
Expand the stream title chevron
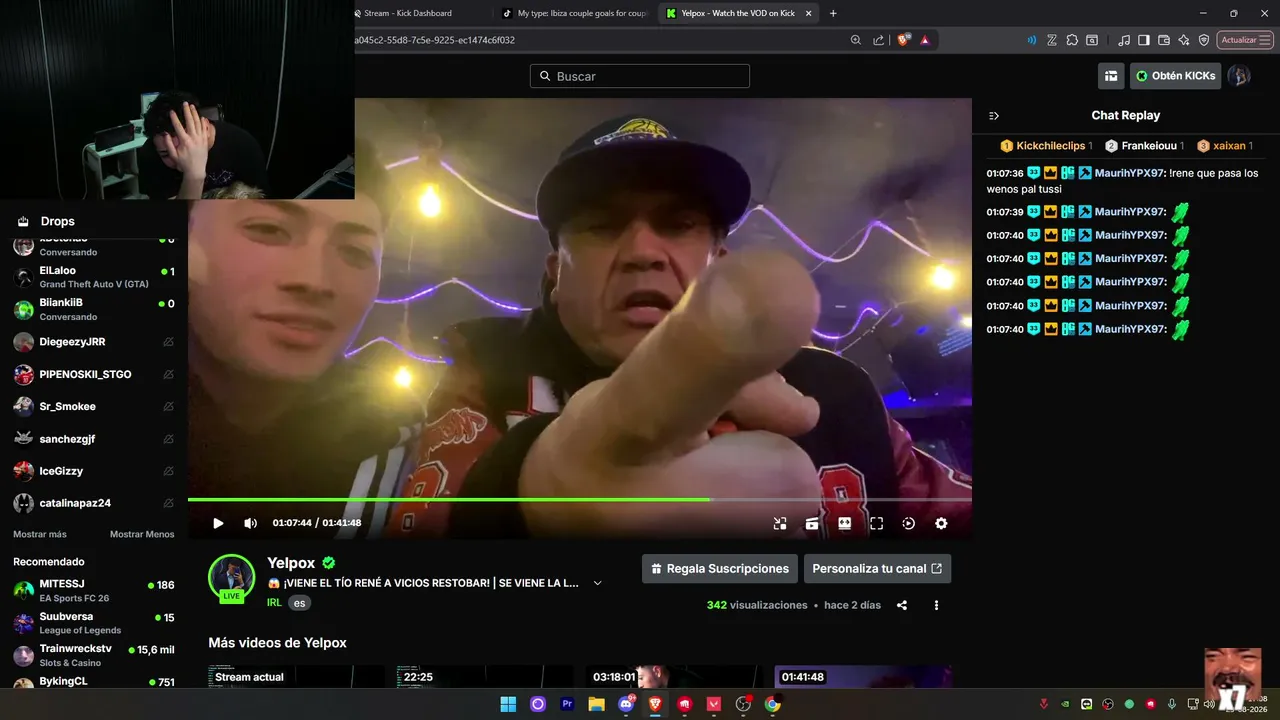pyautogui.click(x=598, y=583)
